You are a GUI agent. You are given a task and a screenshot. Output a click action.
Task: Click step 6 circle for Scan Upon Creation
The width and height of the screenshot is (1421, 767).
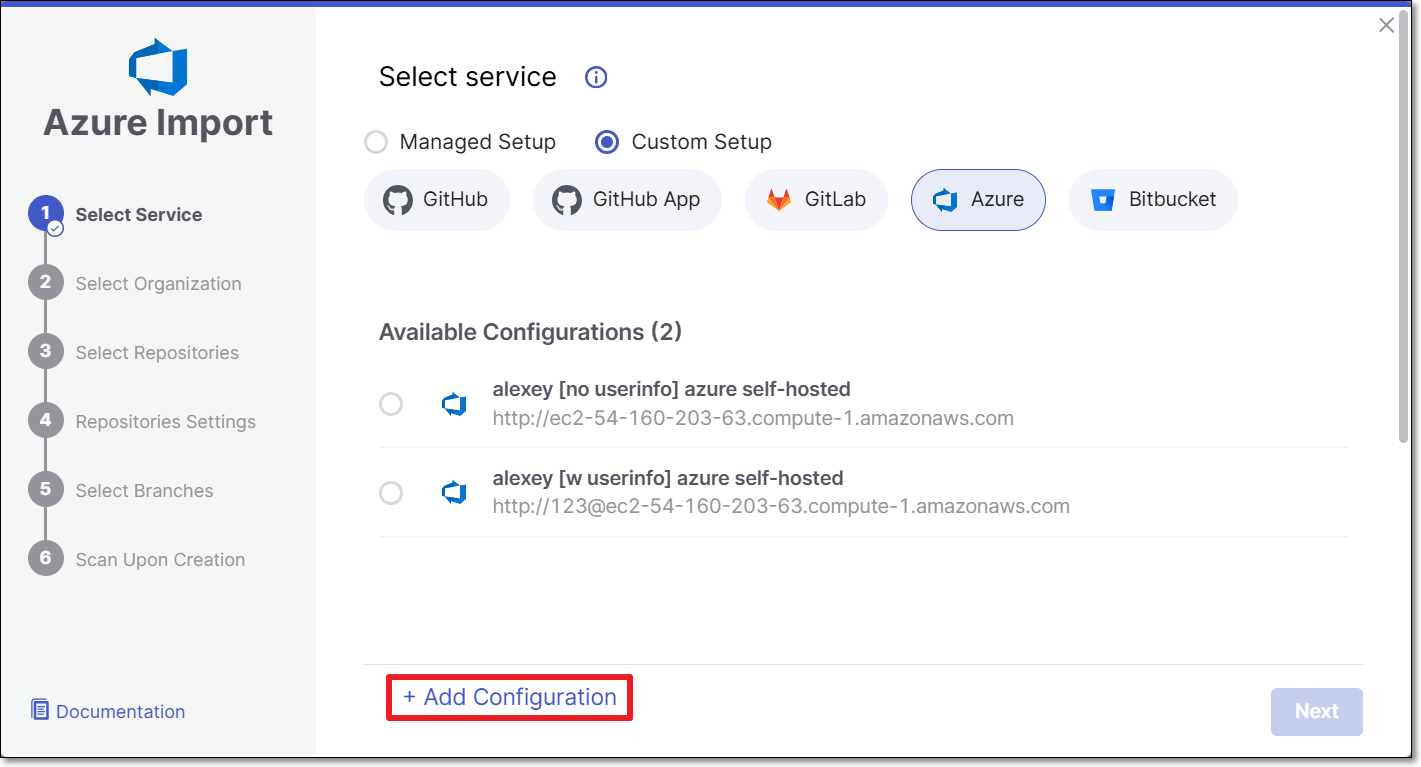45,559
